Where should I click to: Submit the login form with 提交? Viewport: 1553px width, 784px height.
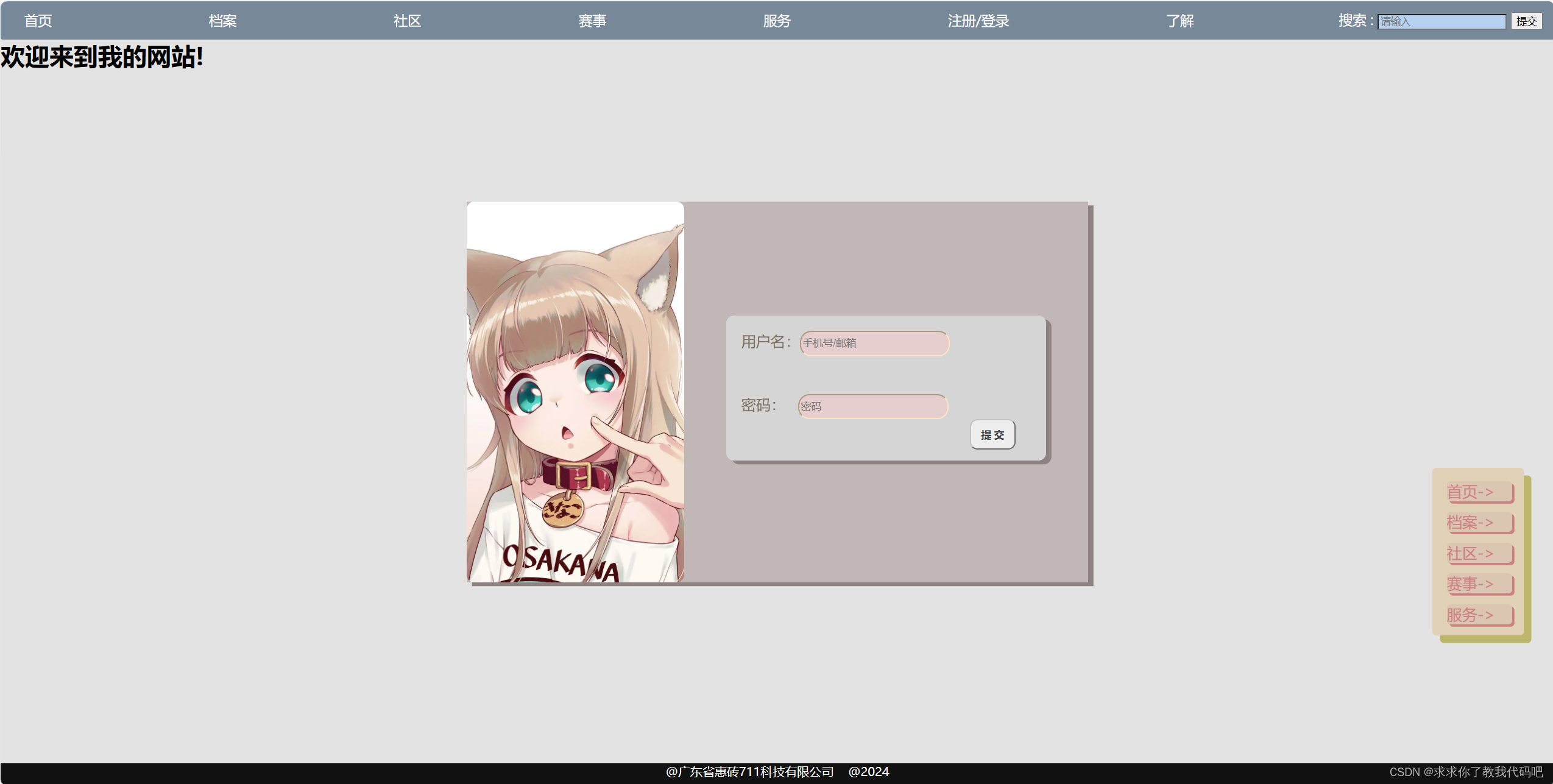tap(992, 435)
